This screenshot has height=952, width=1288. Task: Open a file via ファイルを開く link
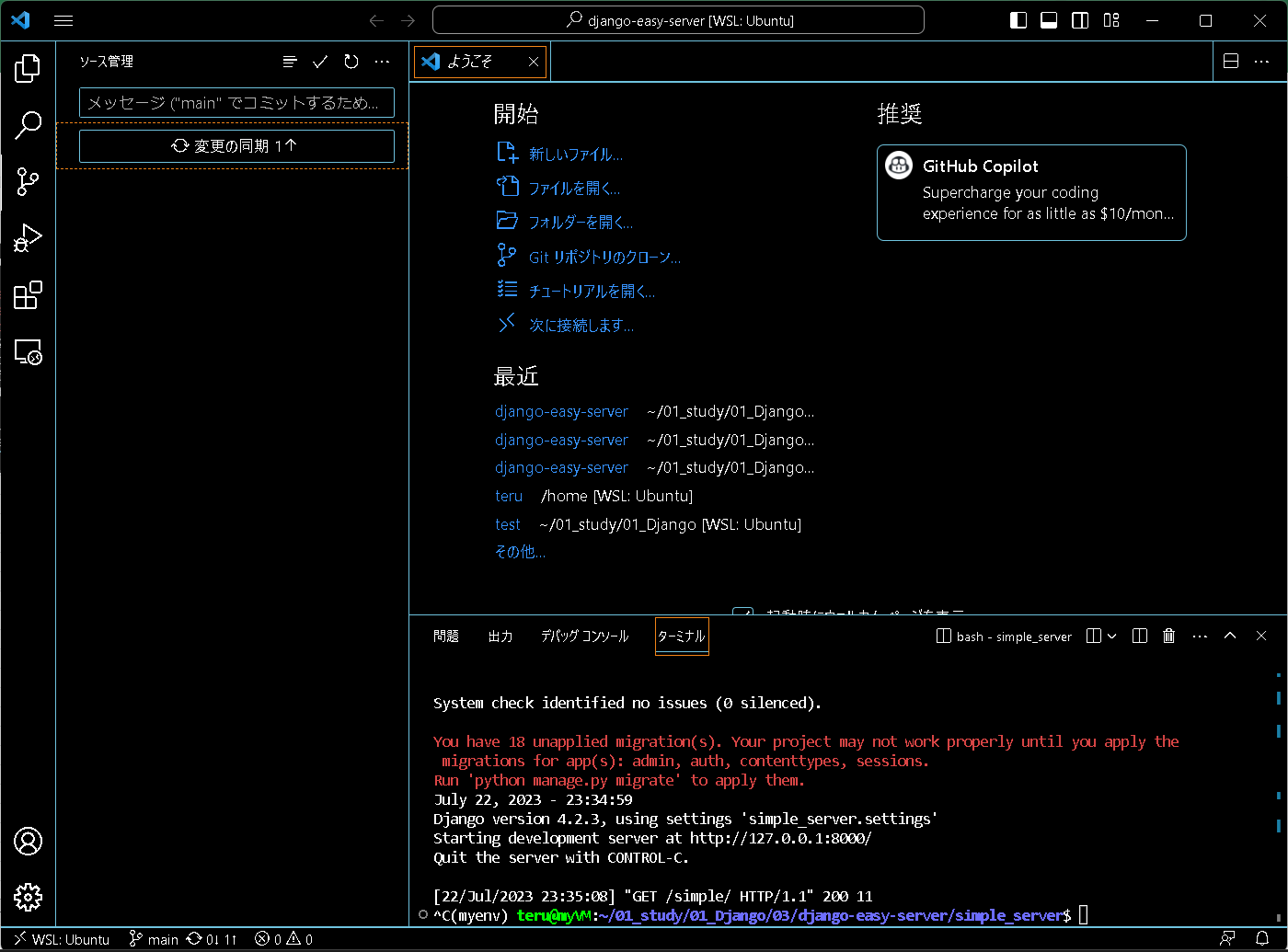(574, 188)
